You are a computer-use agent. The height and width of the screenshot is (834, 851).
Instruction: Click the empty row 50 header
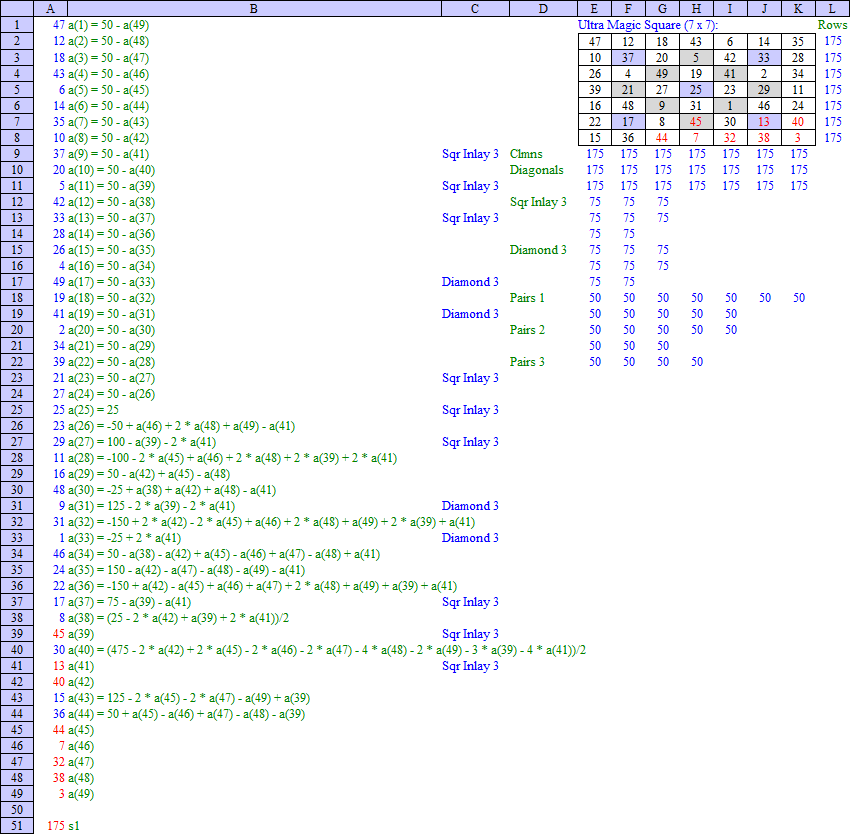pyautogui.click(x=17, y=810)
